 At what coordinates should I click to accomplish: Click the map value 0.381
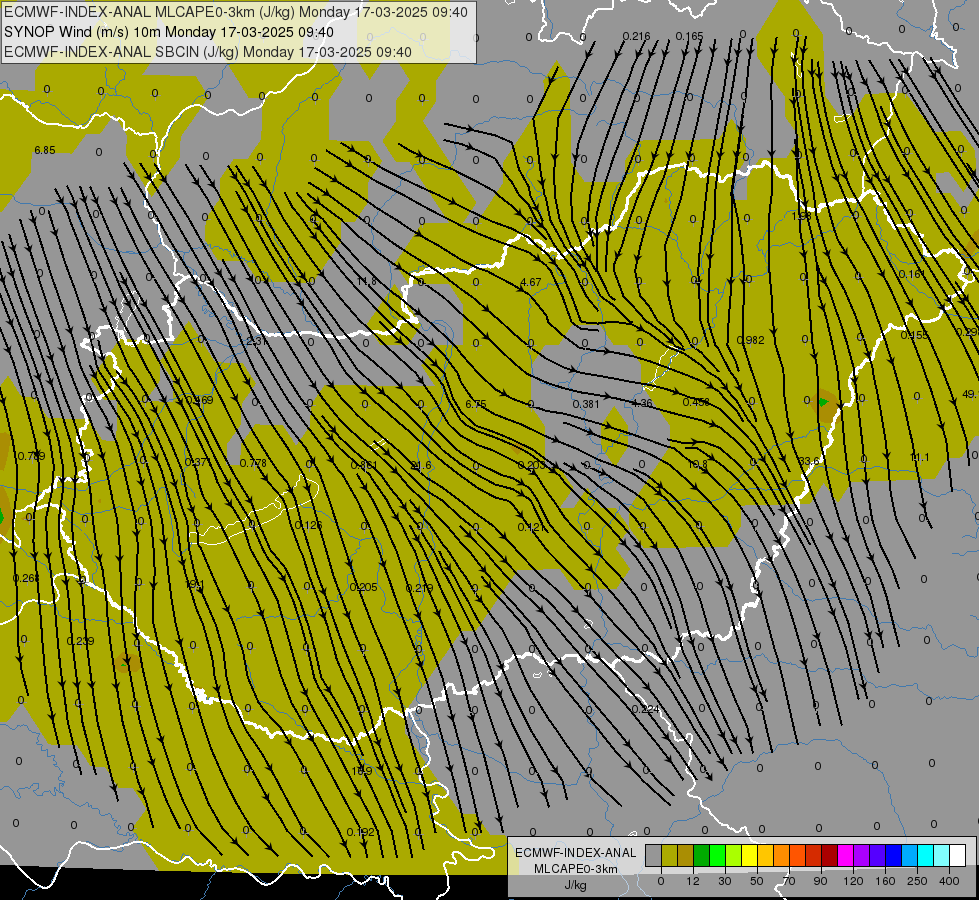pos(586,404)
